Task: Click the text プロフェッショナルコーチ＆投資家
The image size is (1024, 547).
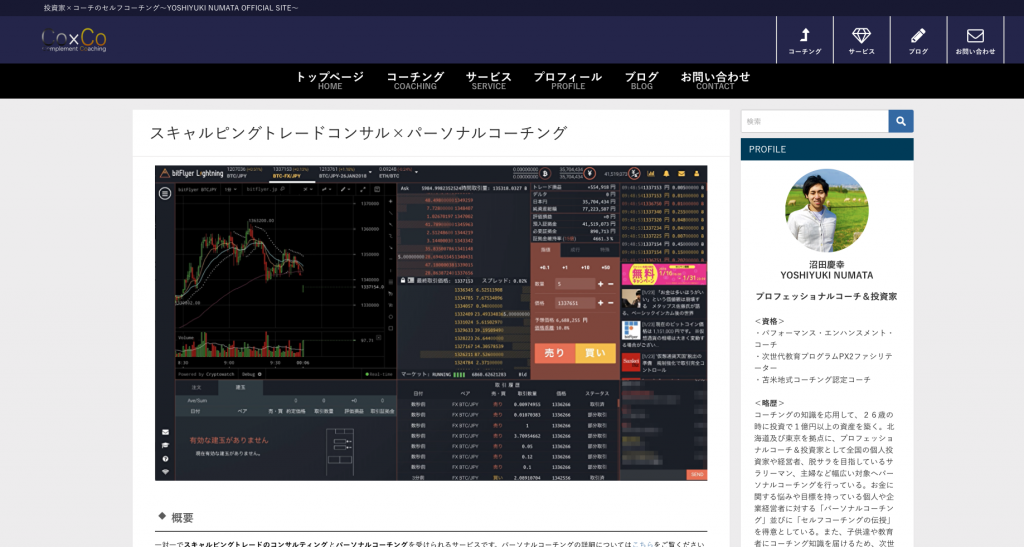Action: 827,296
